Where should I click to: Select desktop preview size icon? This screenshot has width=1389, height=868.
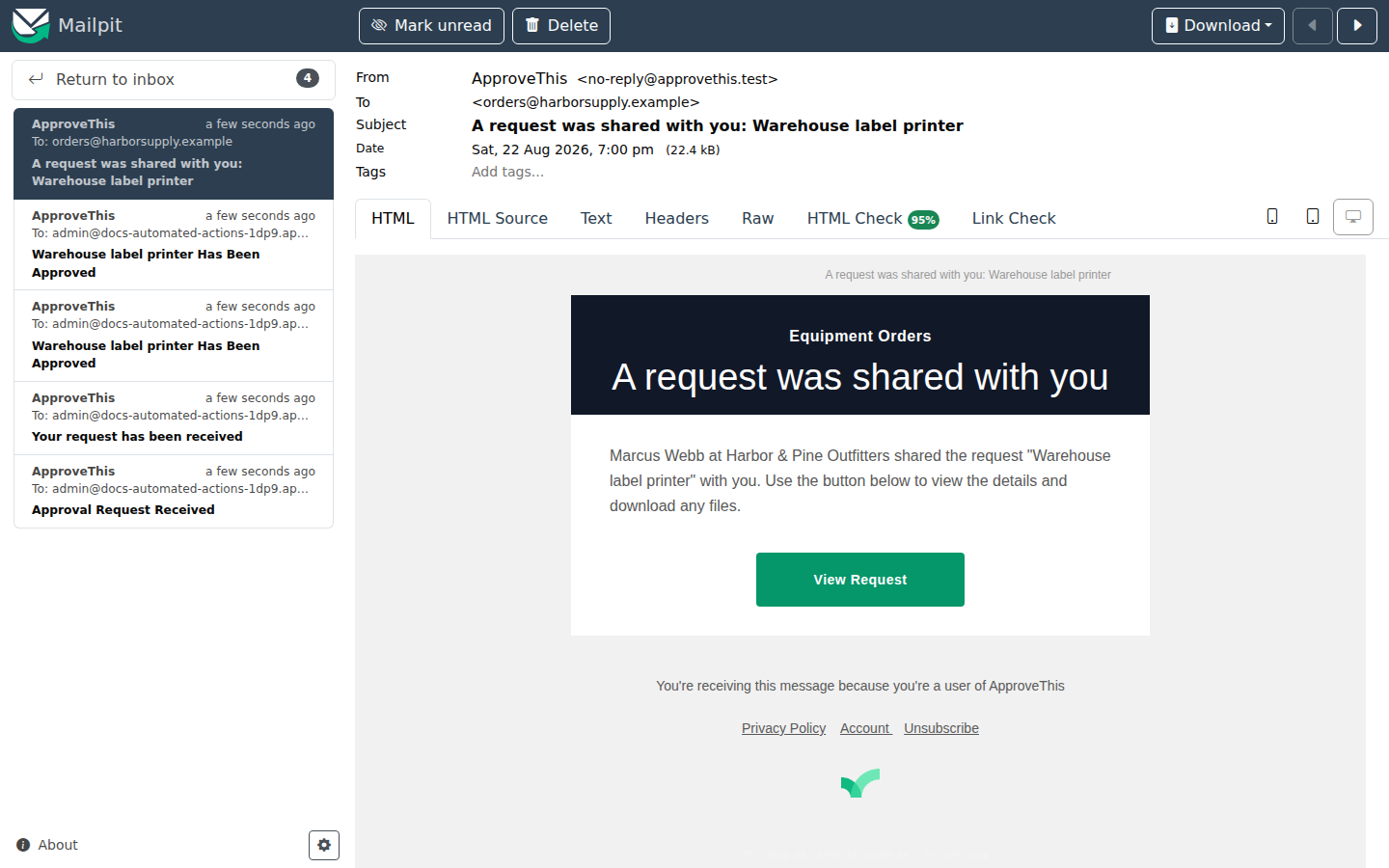[x=1353, y=217]
